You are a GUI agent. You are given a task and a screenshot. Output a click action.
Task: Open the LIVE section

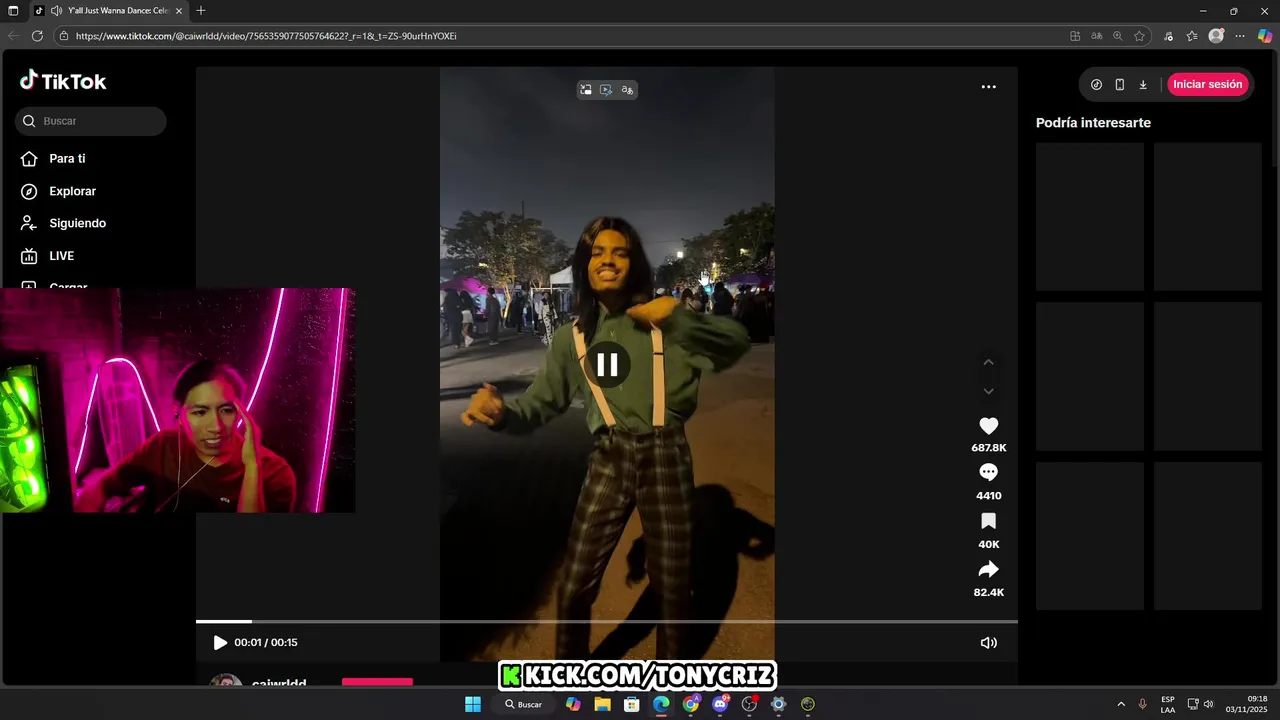coord(47,256)
